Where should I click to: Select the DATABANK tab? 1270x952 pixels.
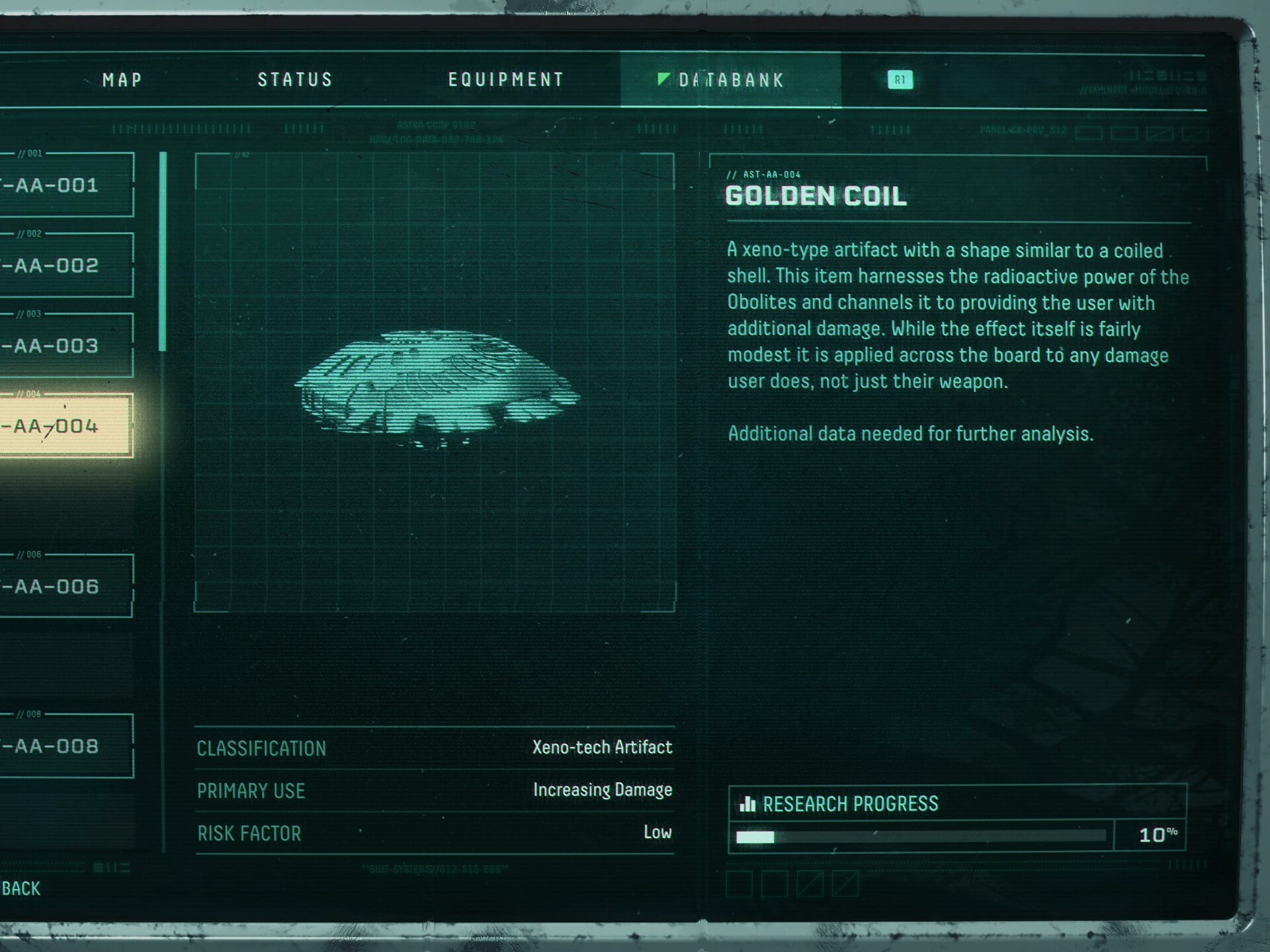pyautogui.click(x=731, y=80)
